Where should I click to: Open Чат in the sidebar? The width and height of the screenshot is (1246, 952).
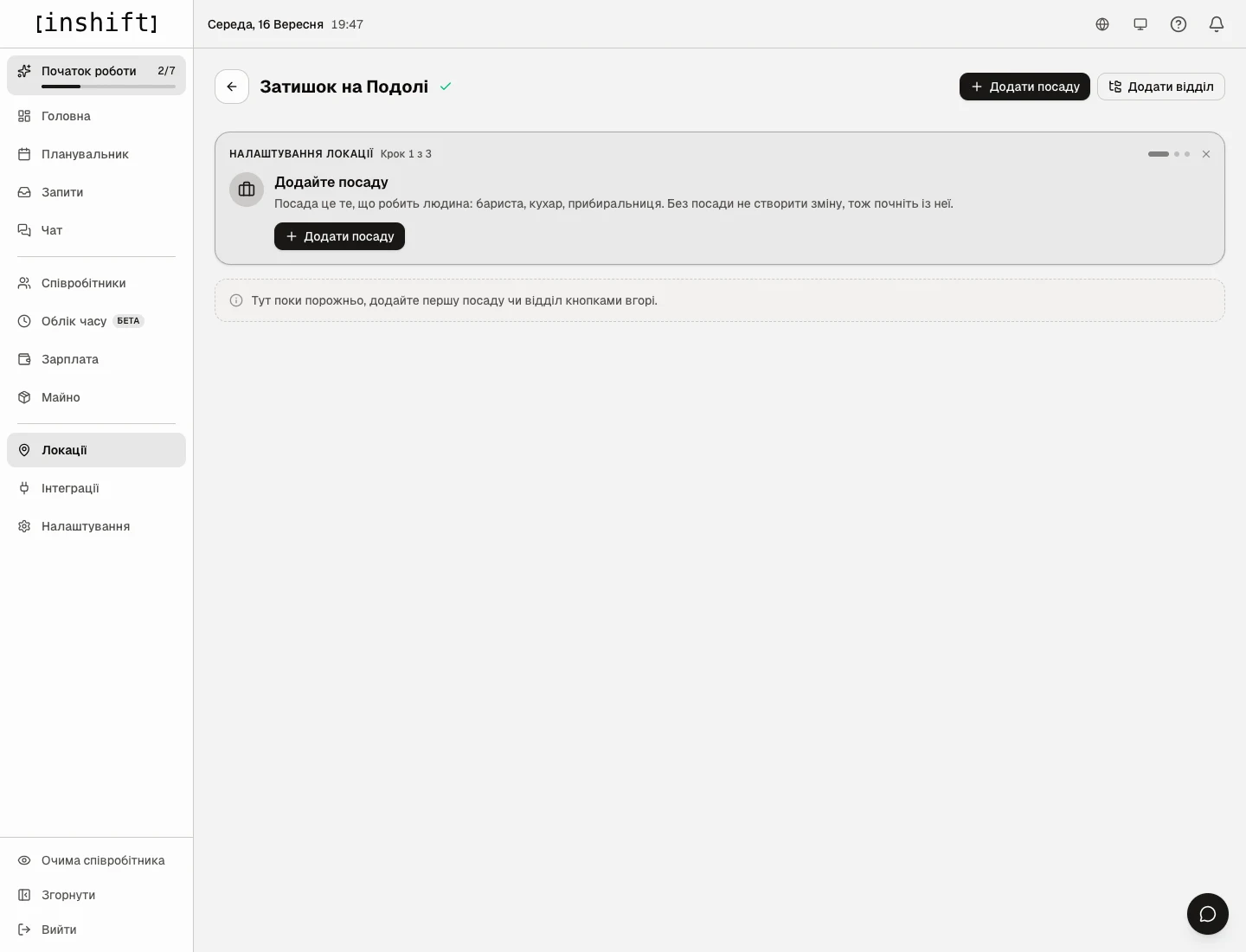pos(96,230)
